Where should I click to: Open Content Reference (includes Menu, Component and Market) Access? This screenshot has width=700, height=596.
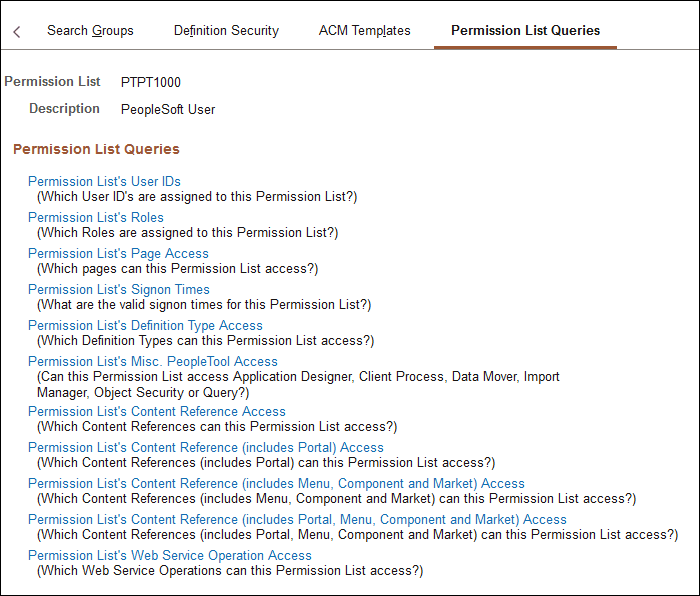click(276, 483)
